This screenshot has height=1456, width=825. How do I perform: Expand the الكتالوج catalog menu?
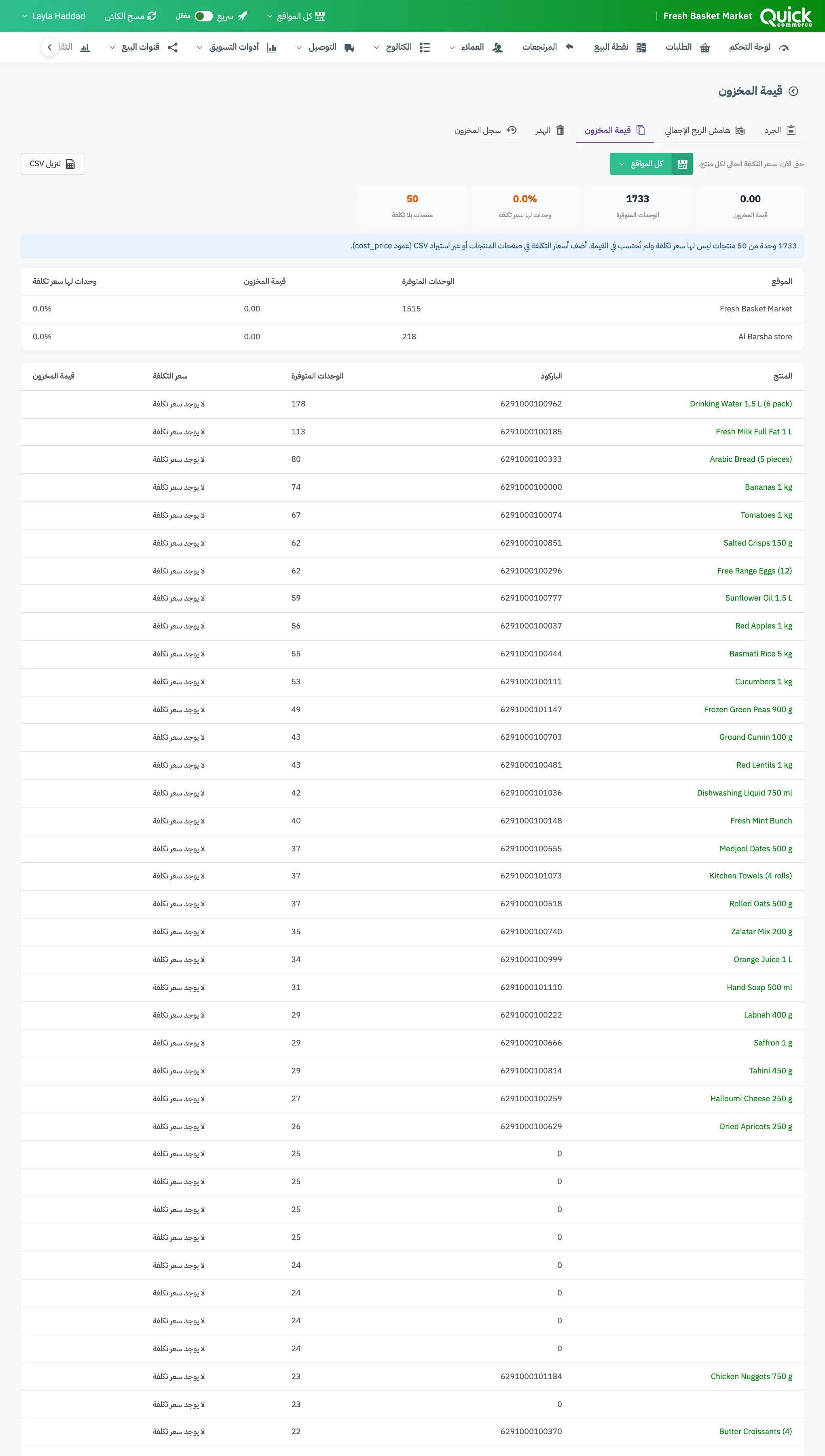[402, 47]
